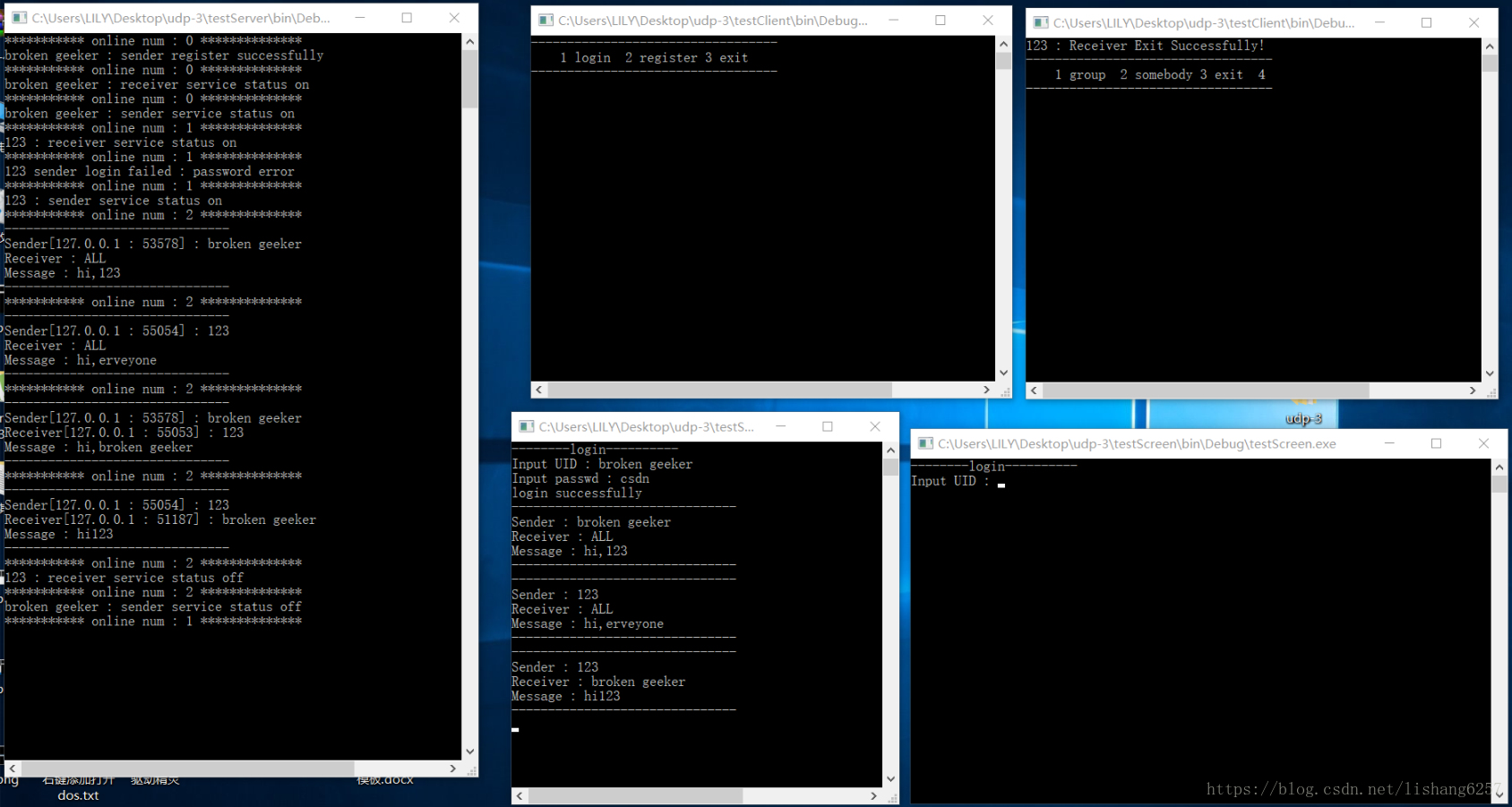Maximize the testScreen.exe window
Viewport: 1512px width, 807px height.
click(x=1436, y=443)
